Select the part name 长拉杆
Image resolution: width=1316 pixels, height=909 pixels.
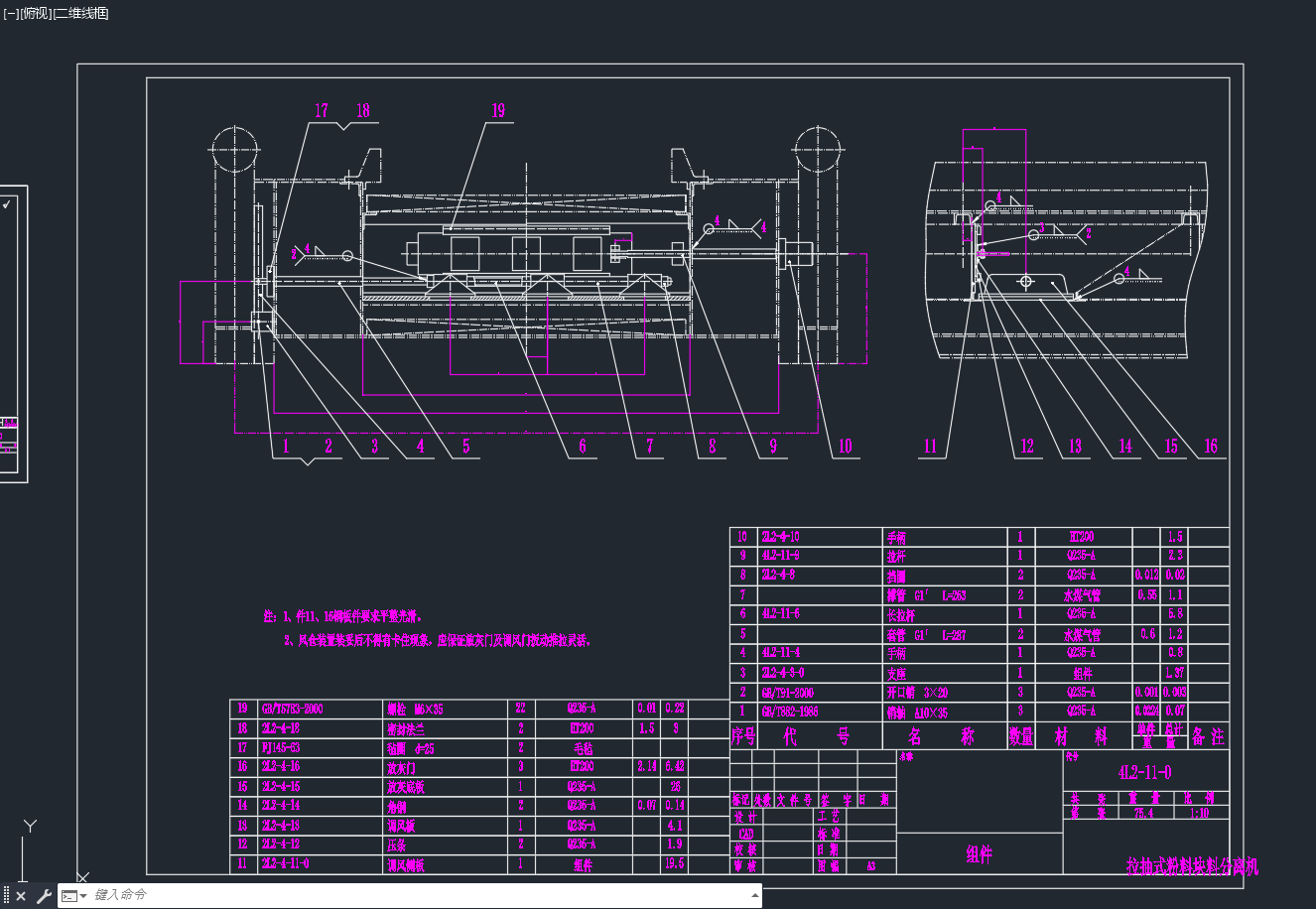click(900, 614)
